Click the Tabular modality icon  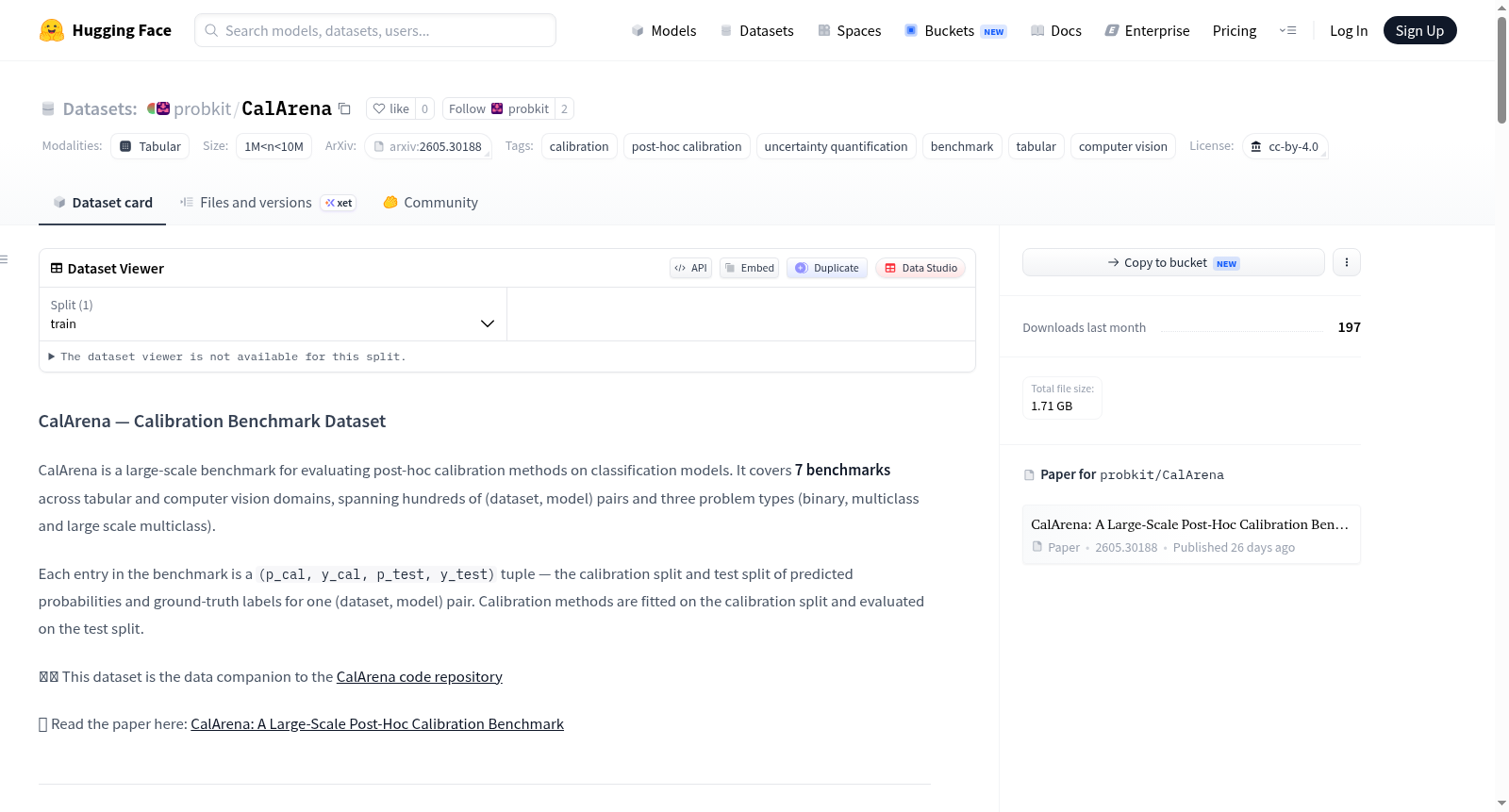point(125,146)
